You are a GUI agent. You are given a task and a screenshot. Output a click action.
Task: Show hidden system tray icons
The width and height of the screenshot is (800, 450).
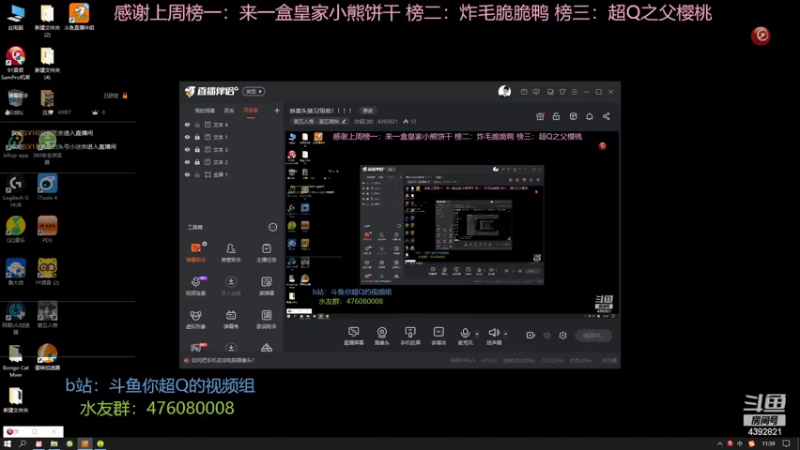[719, 444]
